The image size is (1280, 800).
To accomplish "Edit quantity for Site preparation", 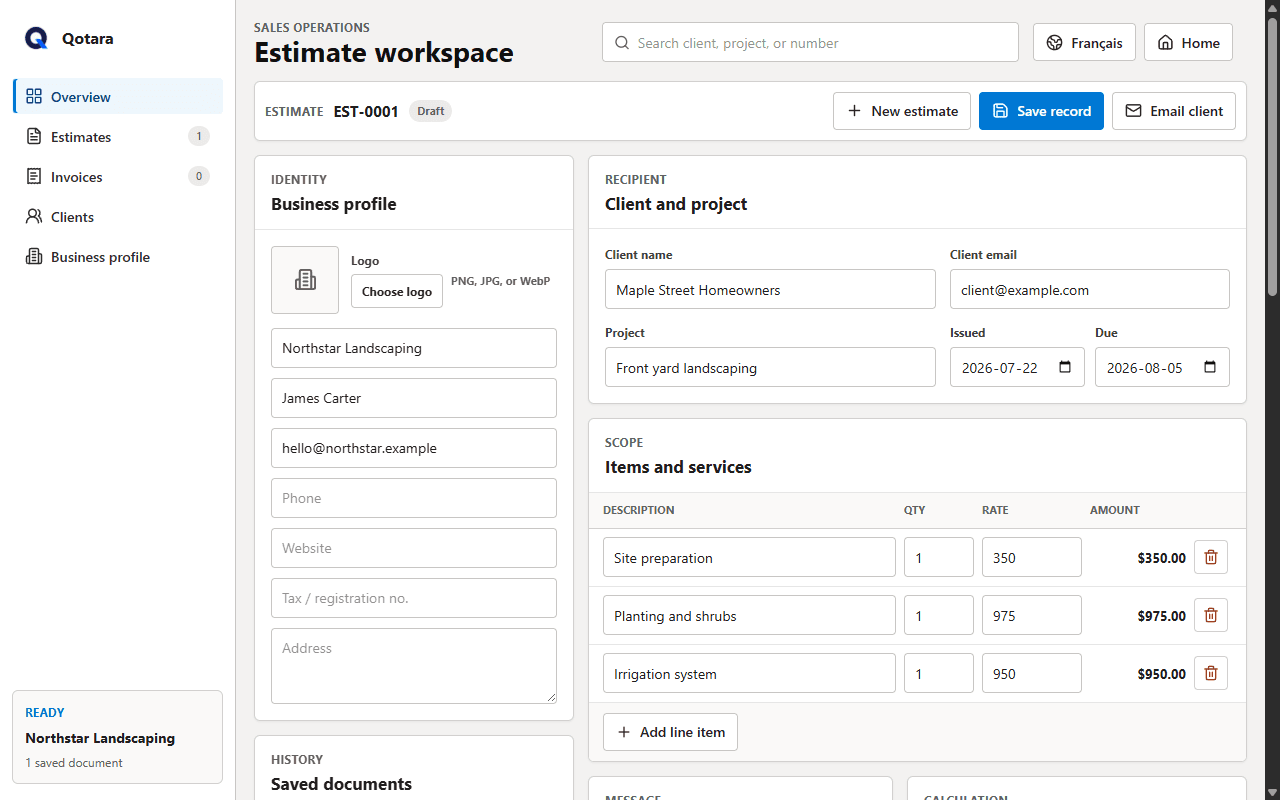I will [939, 557].
